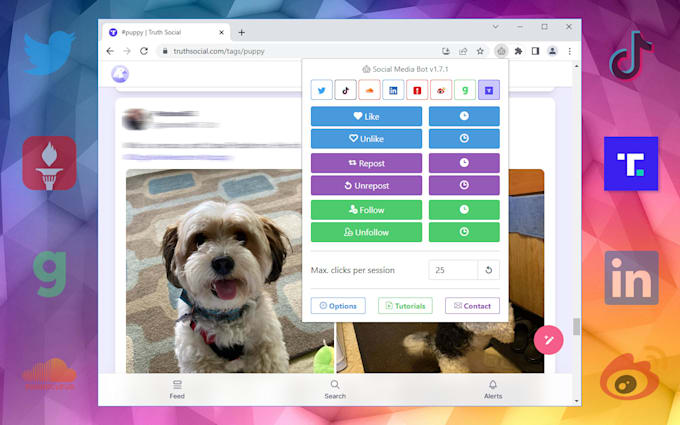Click the page vertical scrollbar thumb
The width and height of the screenshot is (680, 425).
coord(576,327)
